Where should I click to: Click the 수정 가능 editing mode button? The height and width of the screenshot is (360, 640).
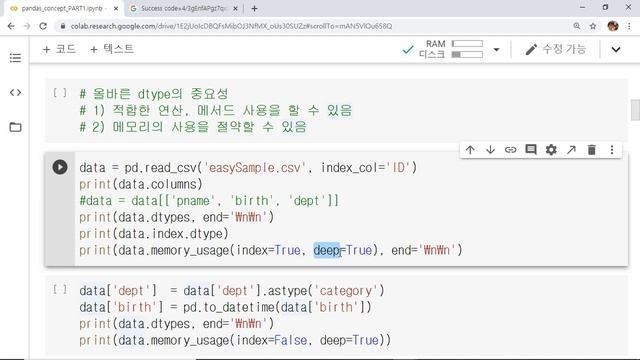click(556, 49)
